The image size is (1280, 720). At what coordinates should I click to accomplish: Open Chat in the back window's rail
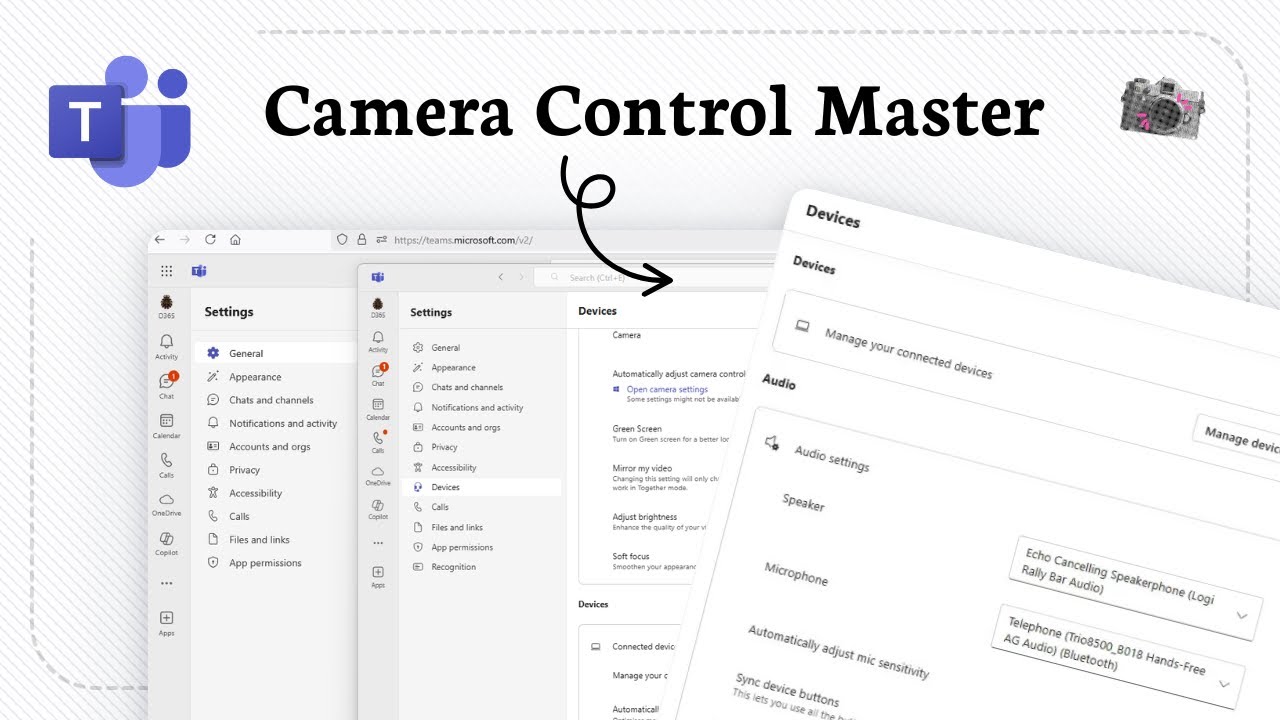click(x=166, y=385)
